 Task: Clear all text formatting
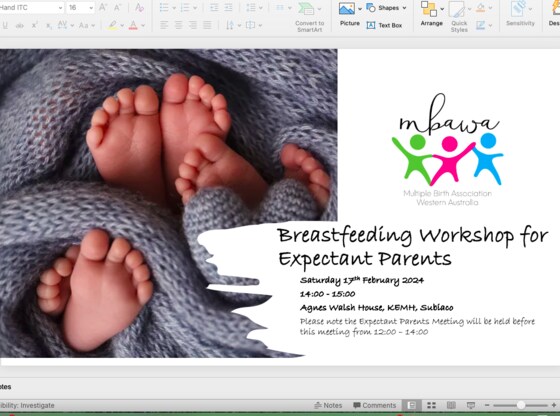(139, 7)
